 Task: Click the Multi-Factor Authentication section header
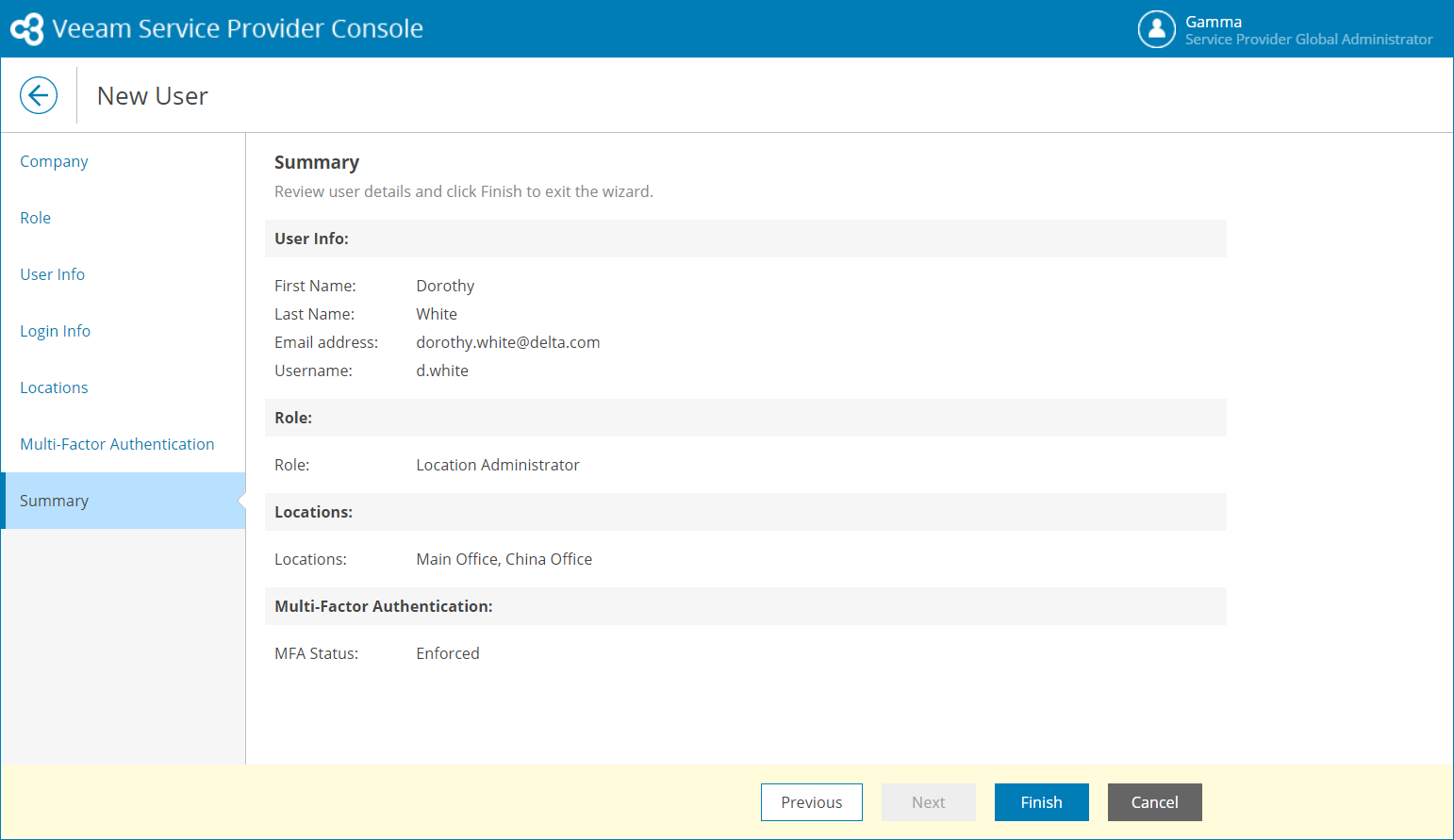[746, 606]
